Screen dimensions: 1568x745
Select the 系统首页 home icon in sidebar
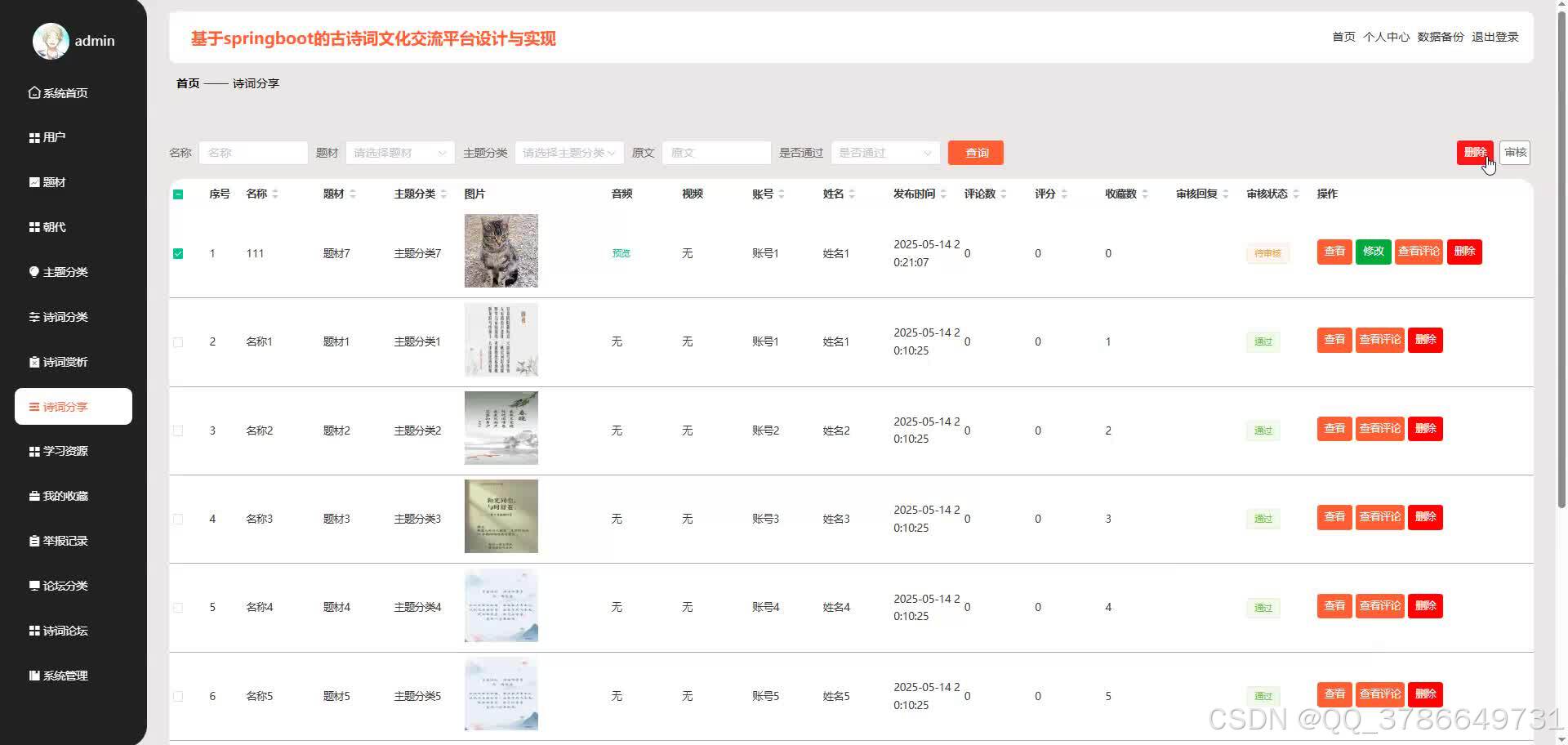(33, 92)
